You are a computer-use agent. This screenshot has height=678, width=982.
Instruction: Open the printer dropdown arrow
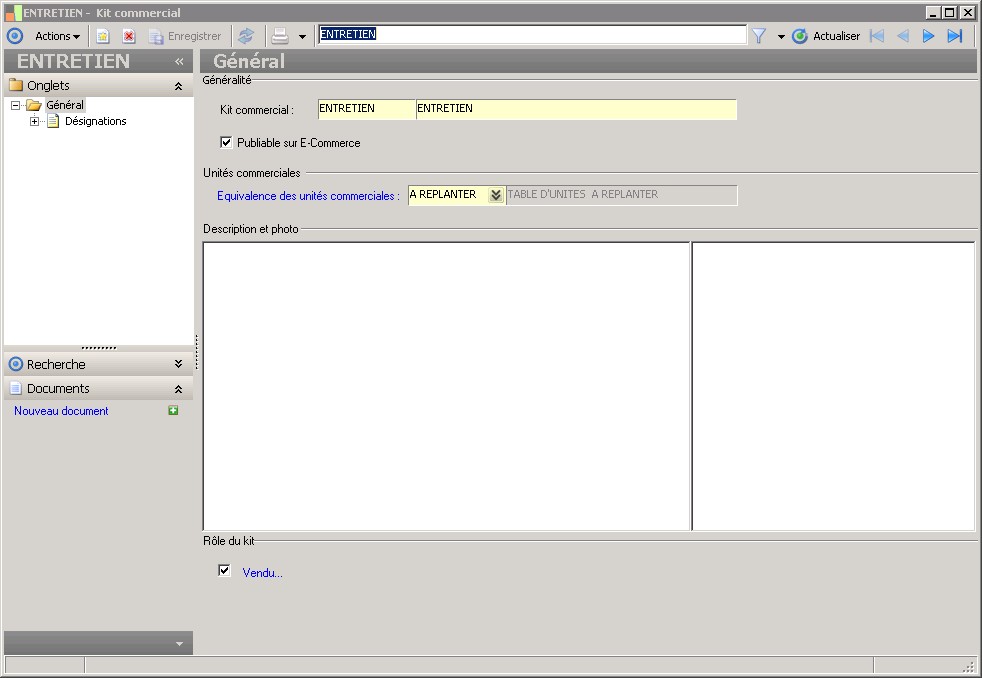pyautogui.click(x=302, y=37)
